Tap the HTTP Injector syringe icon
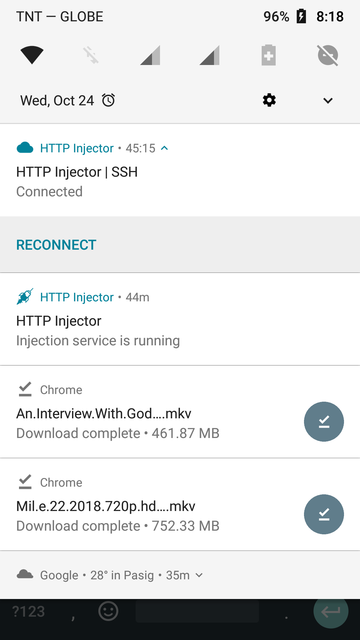 coord(25,297)
